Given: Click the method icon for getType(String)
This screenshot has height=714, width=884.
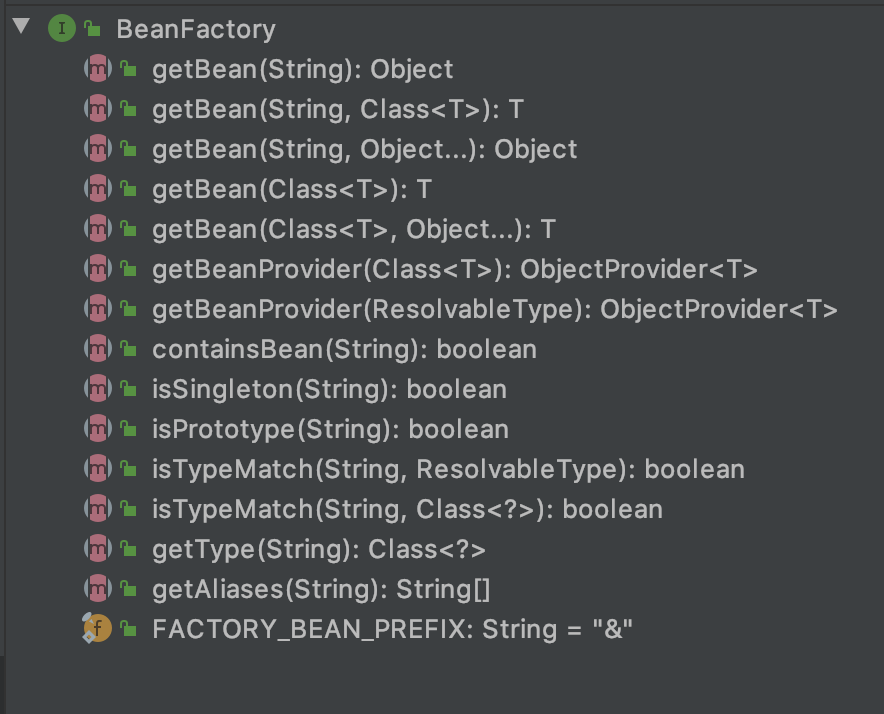Looking at the screenshot, I should (99, 549).
